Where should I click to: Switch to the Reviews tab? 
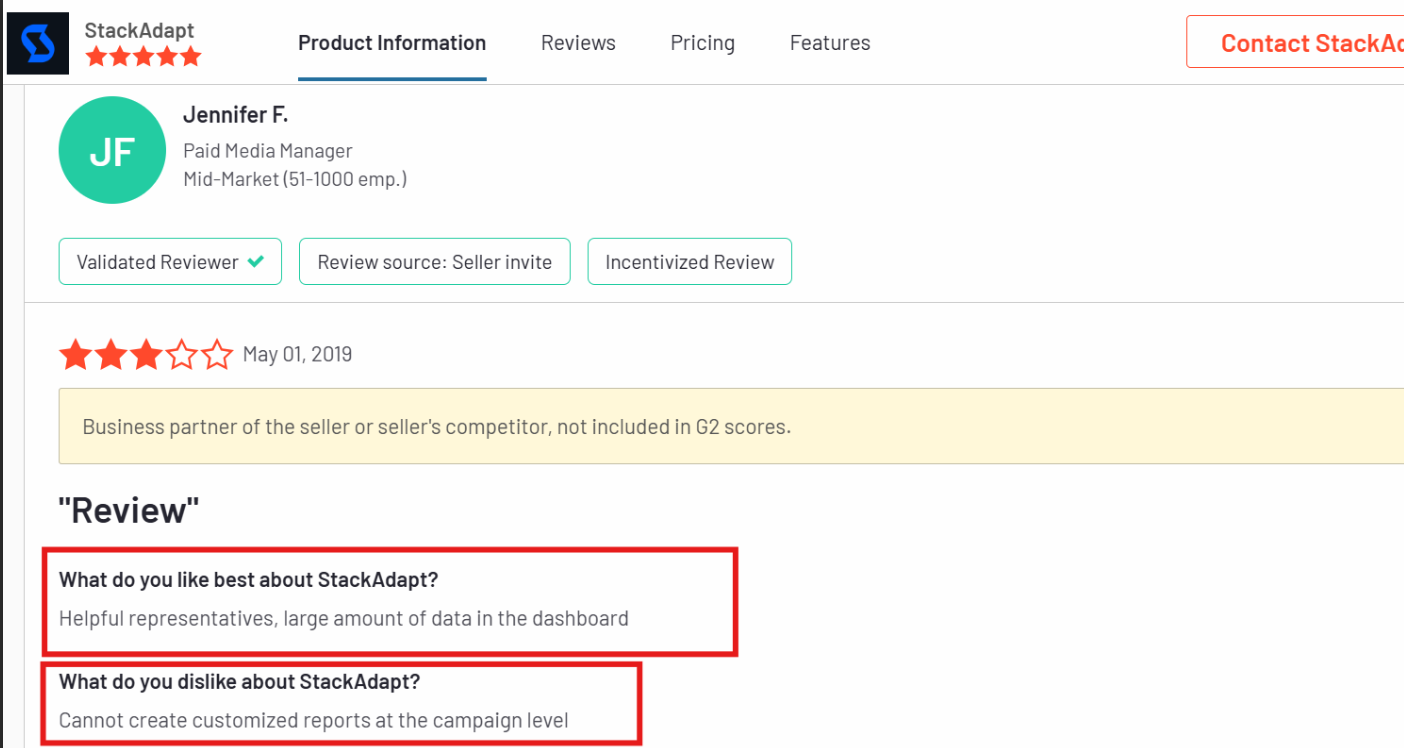pos(578,43)
